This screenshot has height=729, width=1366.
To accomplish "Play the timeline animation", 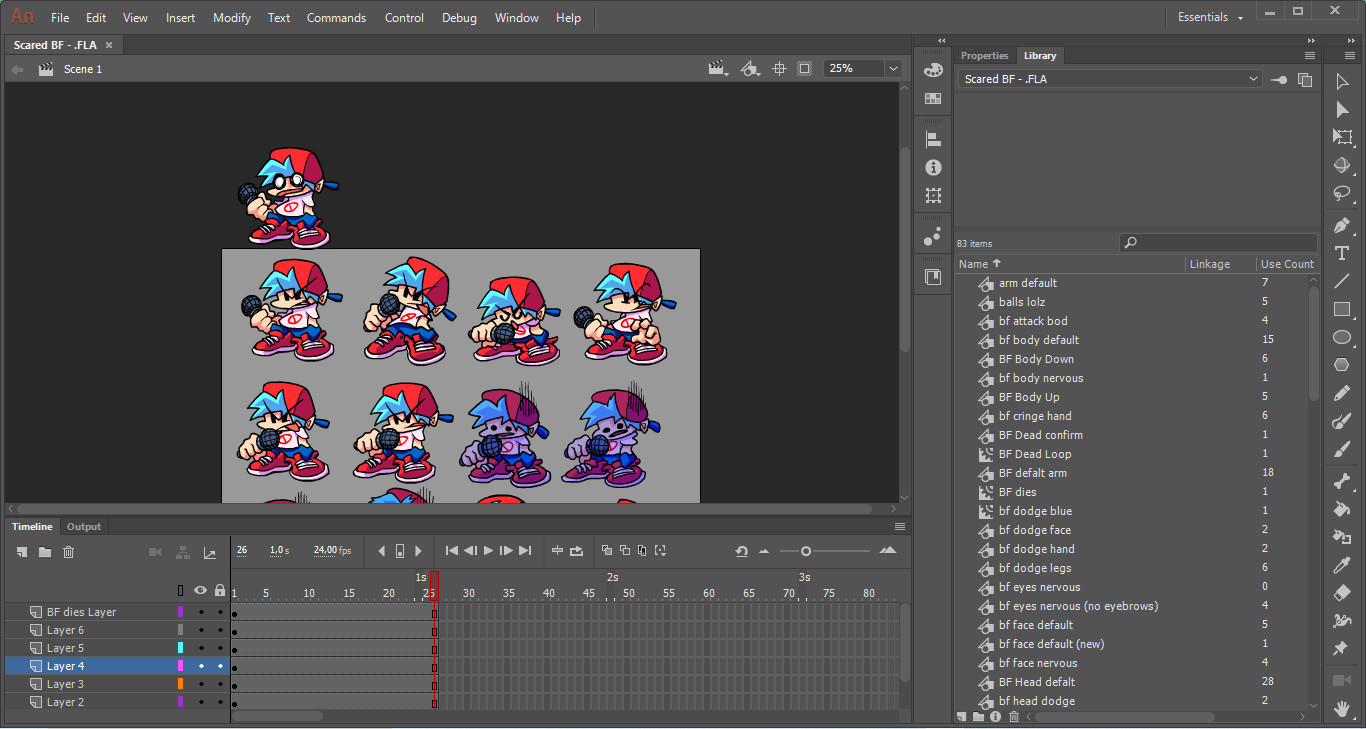I will [x=488, y=551].
